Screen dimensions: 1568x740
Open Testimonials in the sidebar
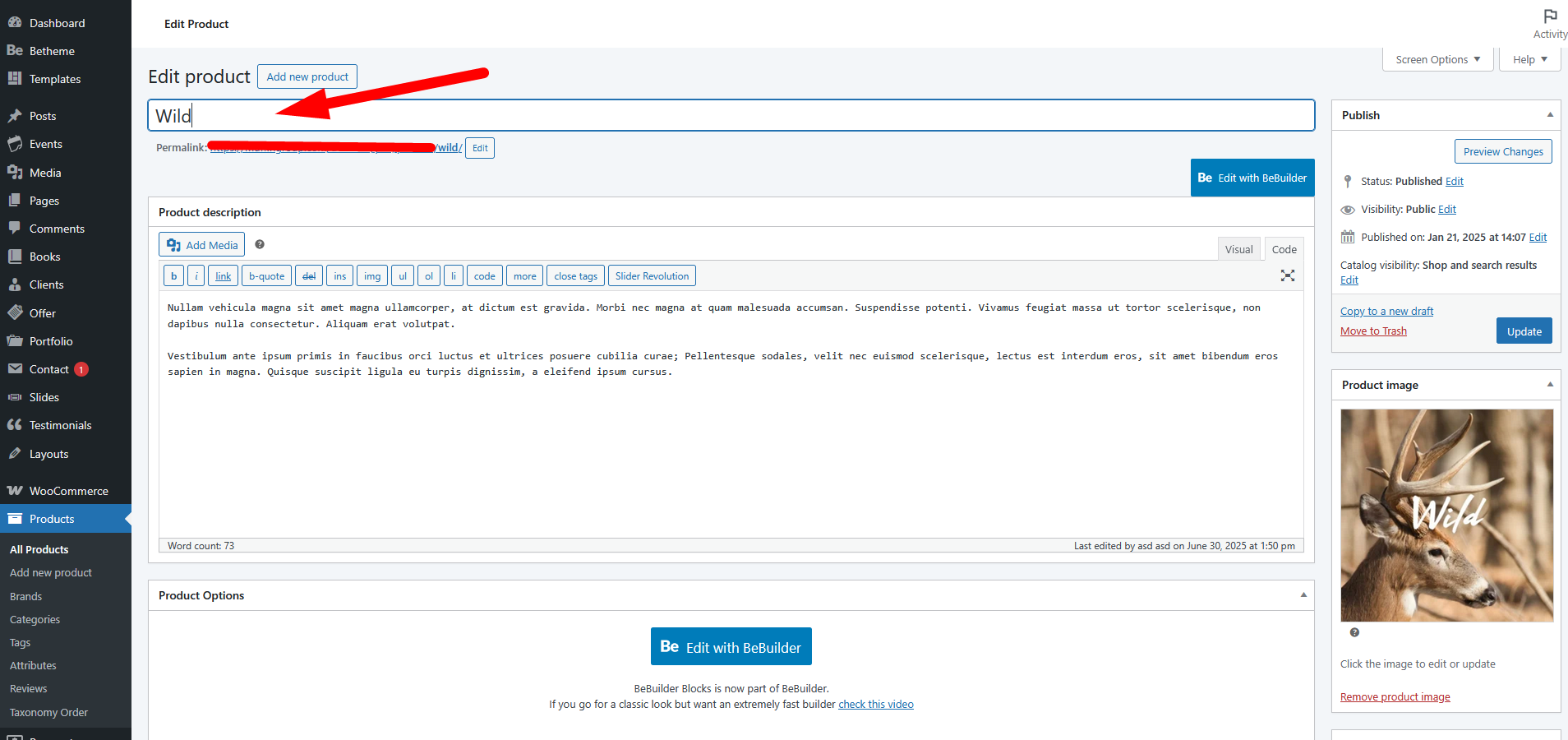(60, 425)
